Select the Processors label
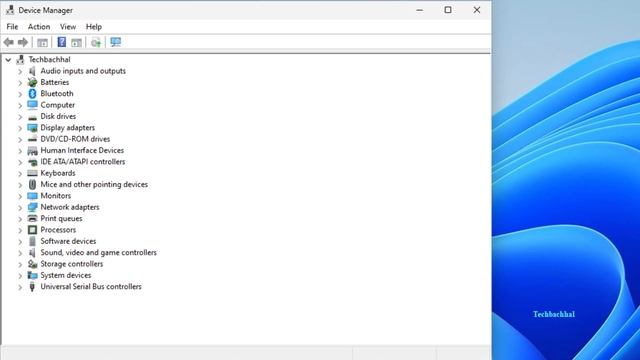The height and width of the screenshot is (360, 640). [x=58, y=230]
